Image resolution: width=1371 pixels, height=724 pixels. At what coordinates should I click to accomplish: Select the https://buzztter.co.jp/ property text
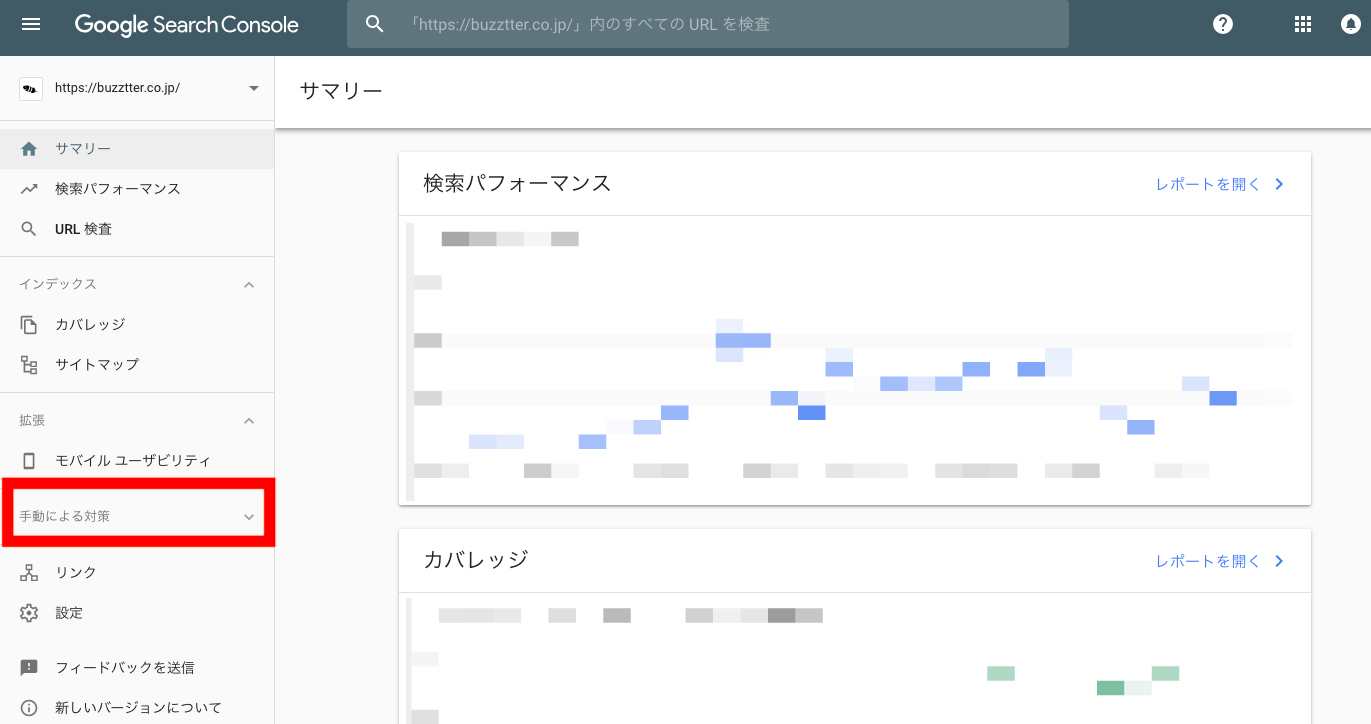click(x=118, y=88)
